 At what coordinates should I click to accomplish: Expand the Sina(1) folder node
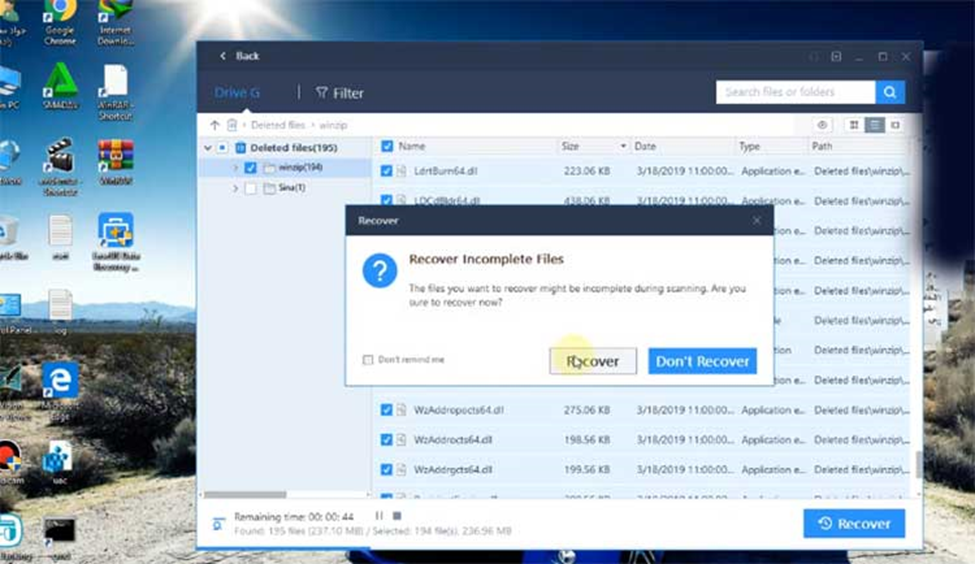point(236,188)
